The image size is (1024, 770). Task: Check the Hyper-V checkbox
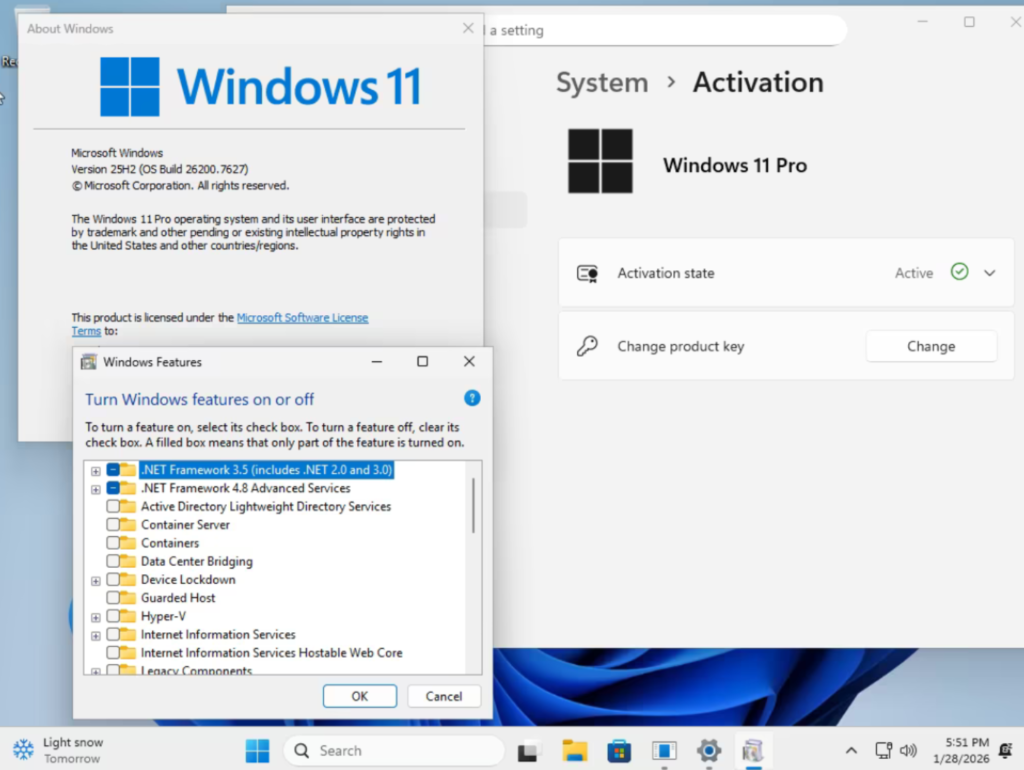[113, 616]
